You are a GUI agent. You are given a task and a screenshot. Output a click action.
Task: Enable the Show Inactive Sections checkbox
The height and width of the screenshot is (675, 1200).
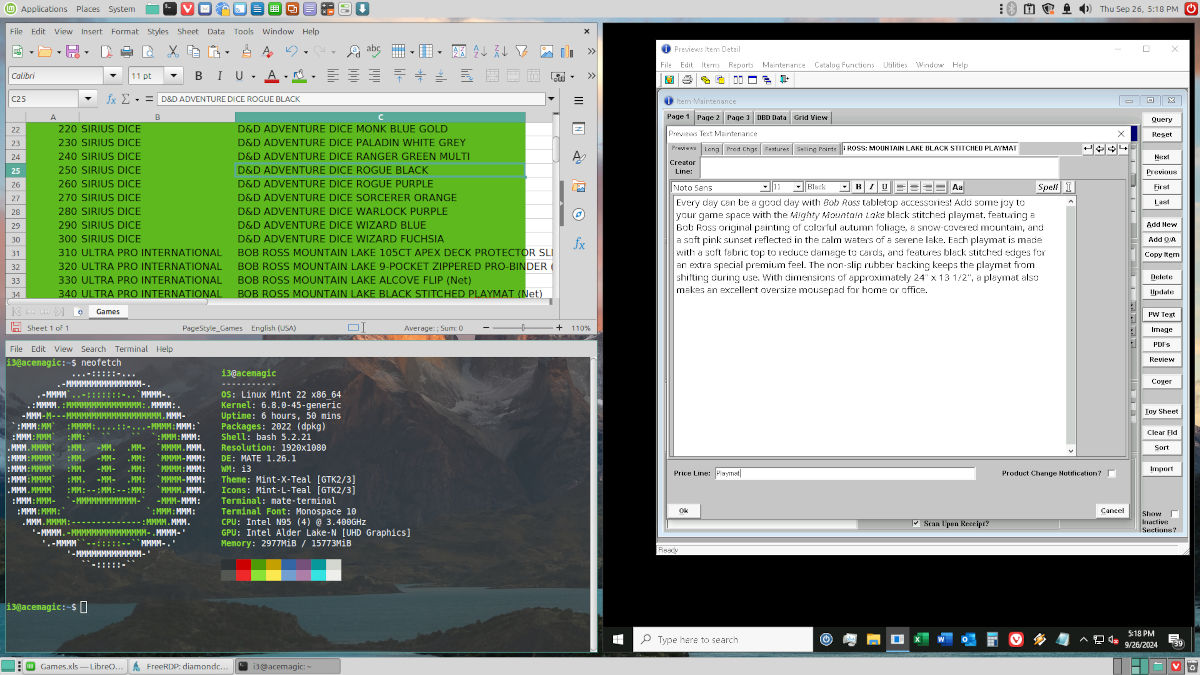(x=1175, y=514)
